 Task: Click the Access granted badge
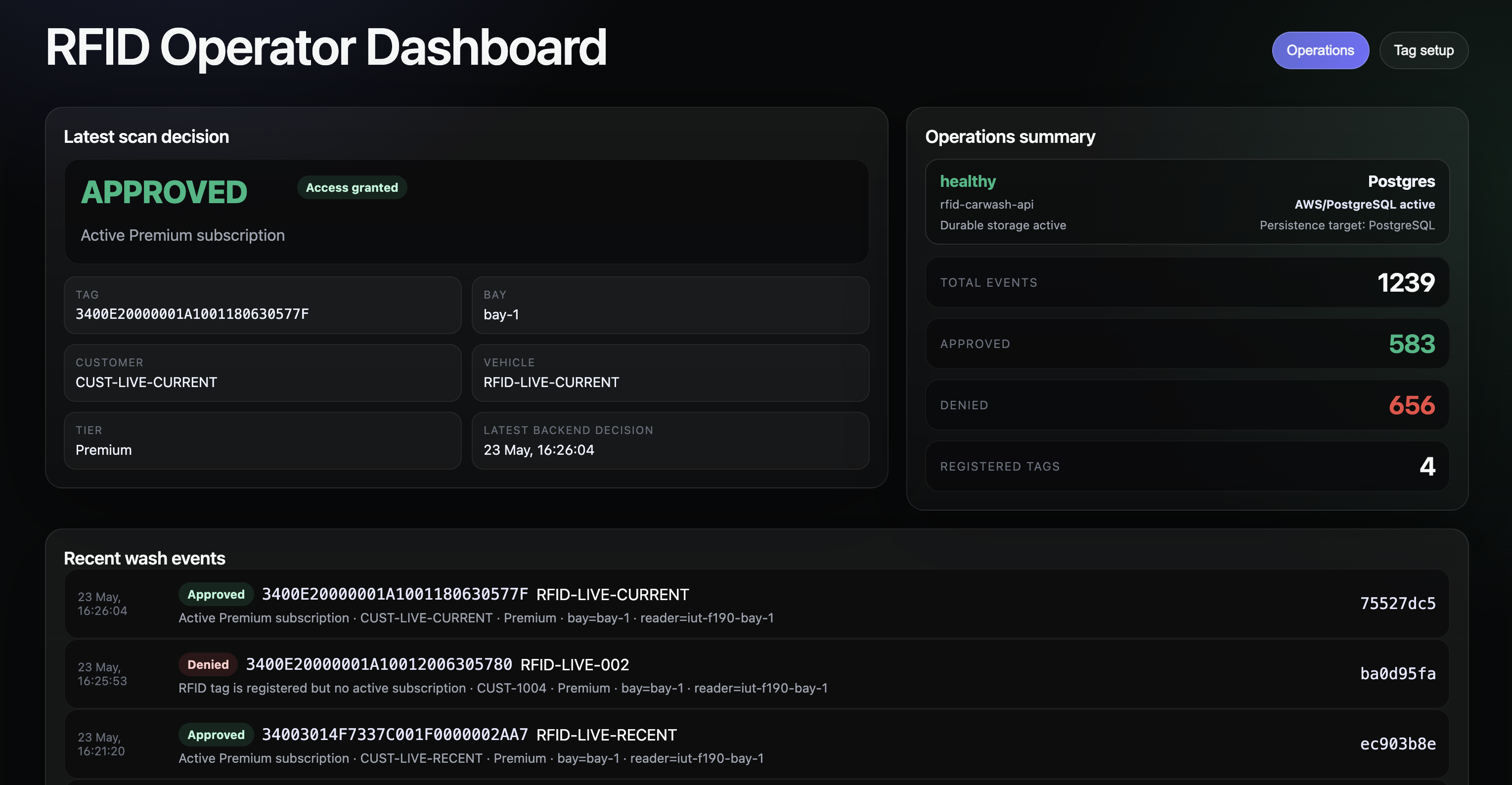click(x=352, y=188)
